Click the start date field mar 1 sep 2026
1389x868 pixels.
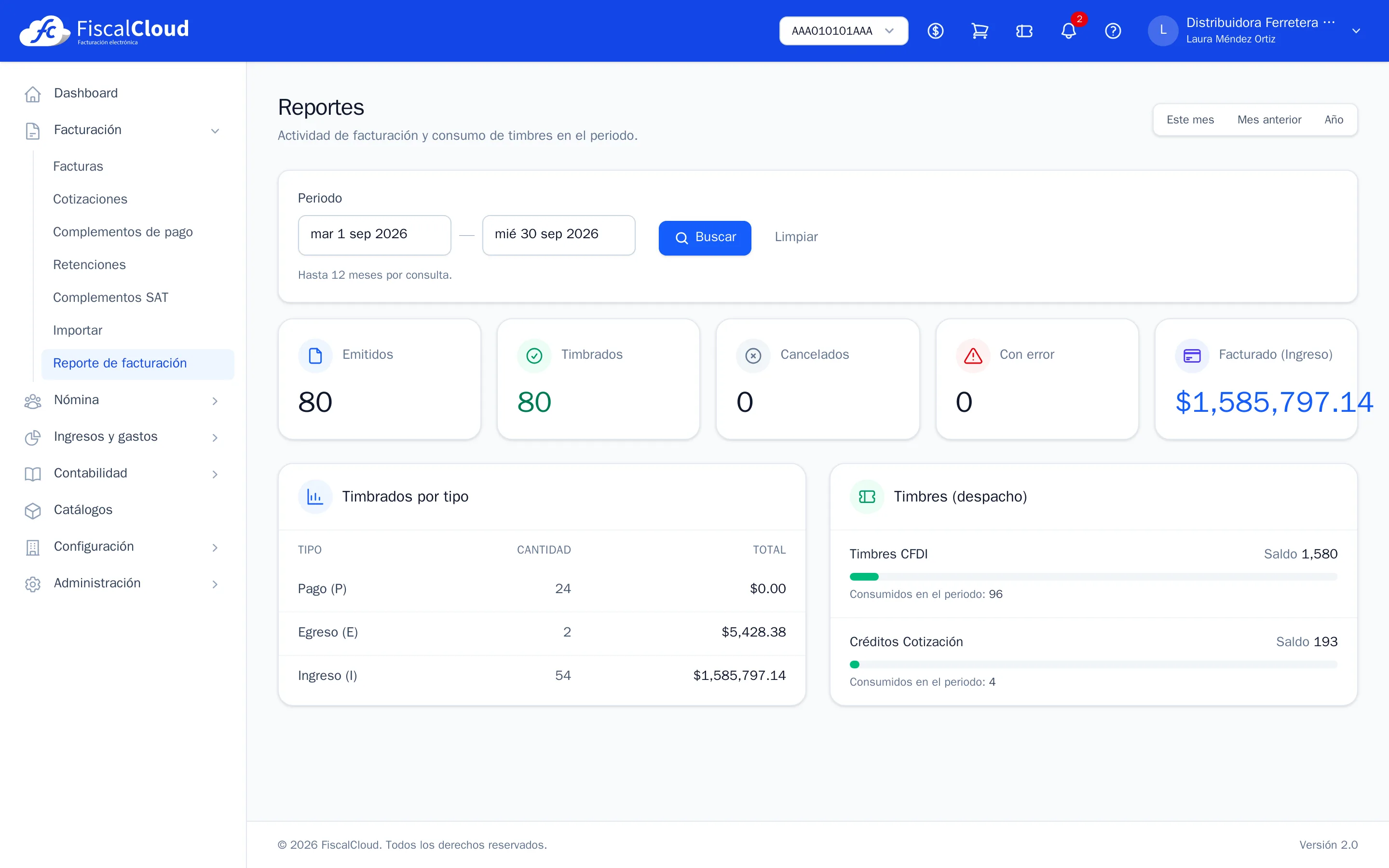(x=374, y=234)
